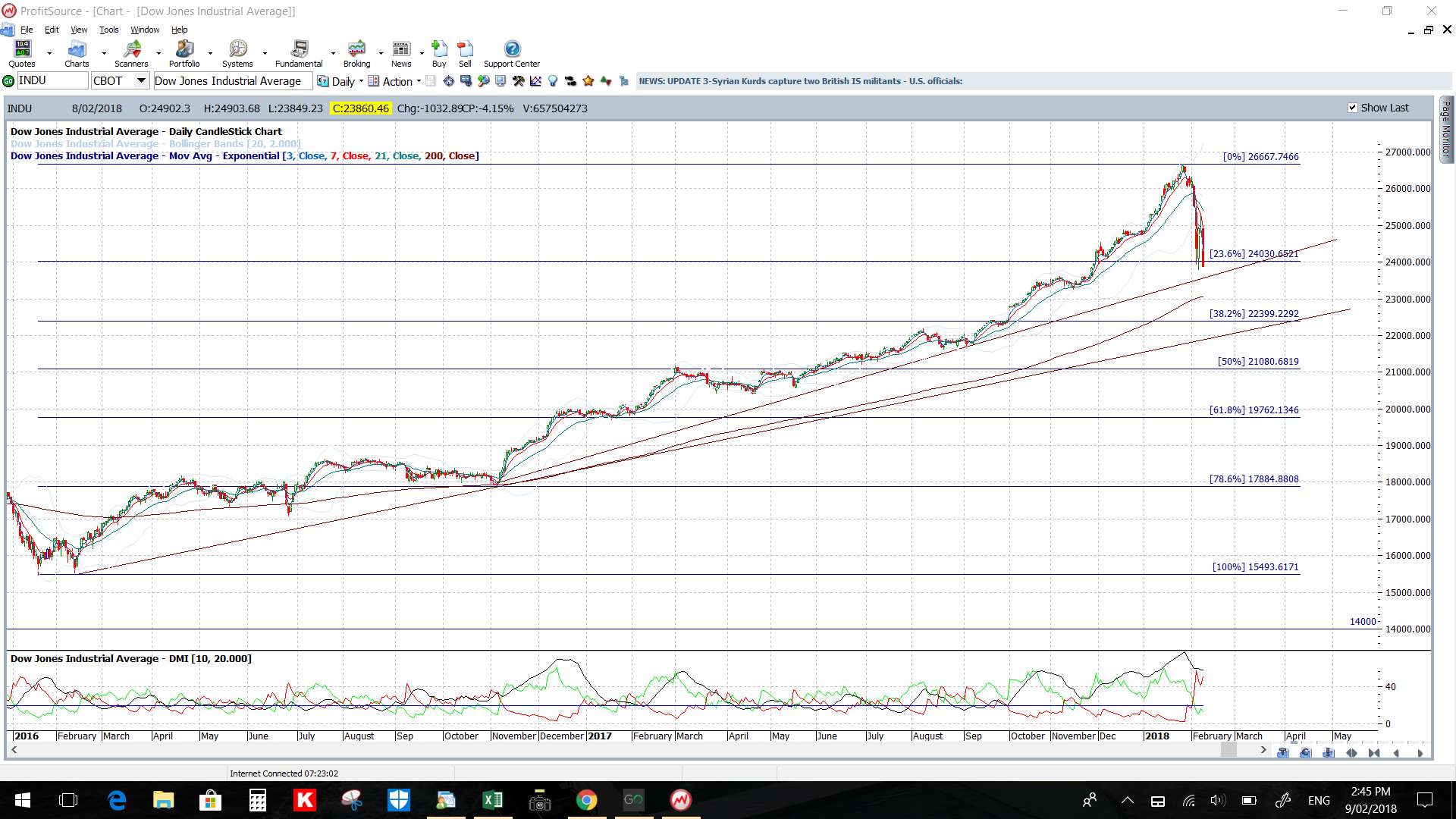This screenshot has height=819, width=1456.
Task: Click the 23.6% Fibonacci level label
Action: point(1254,254)
